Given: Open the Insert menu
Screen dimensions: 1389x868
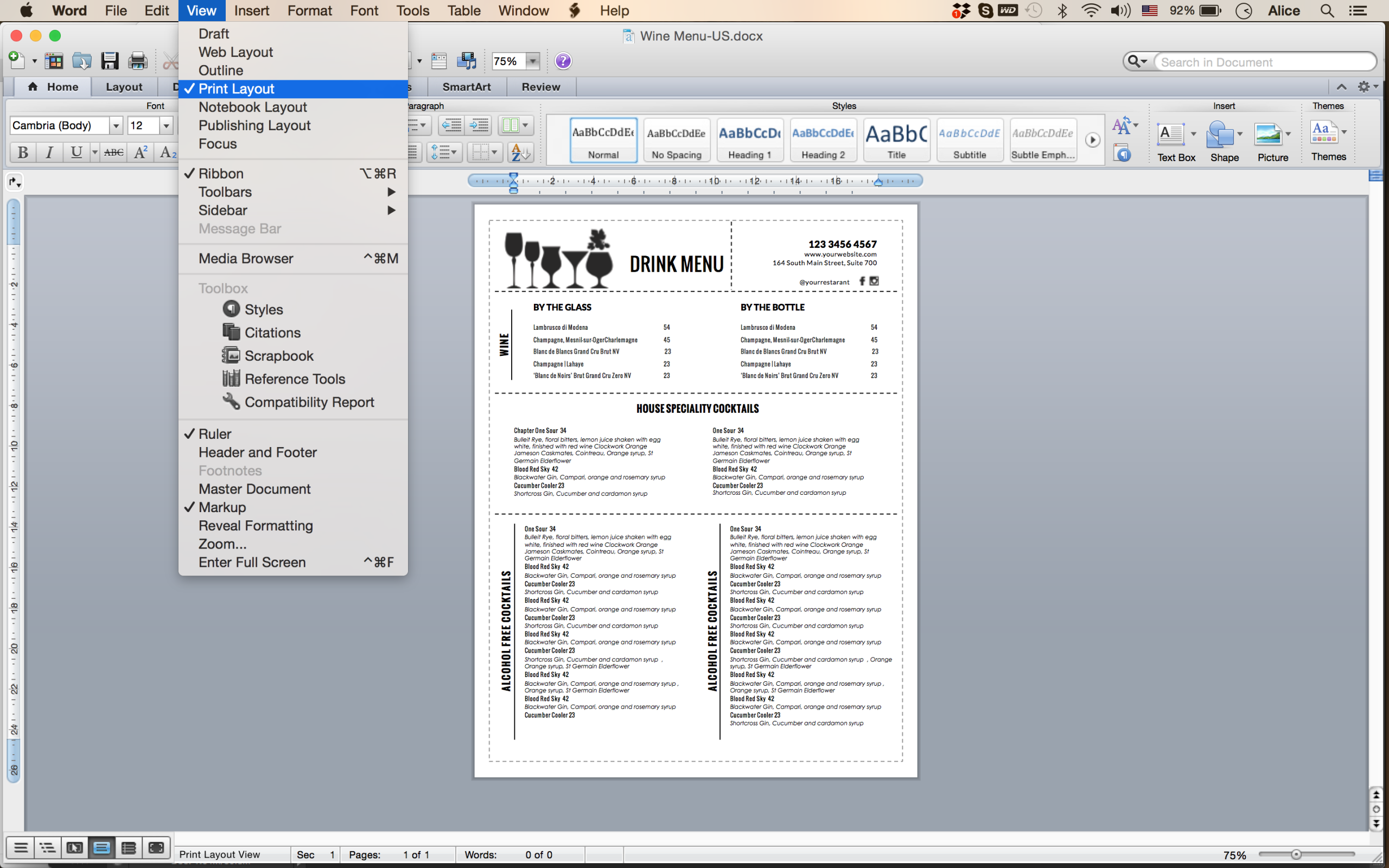Looking at the screenshot, I should tap(251, 11).
